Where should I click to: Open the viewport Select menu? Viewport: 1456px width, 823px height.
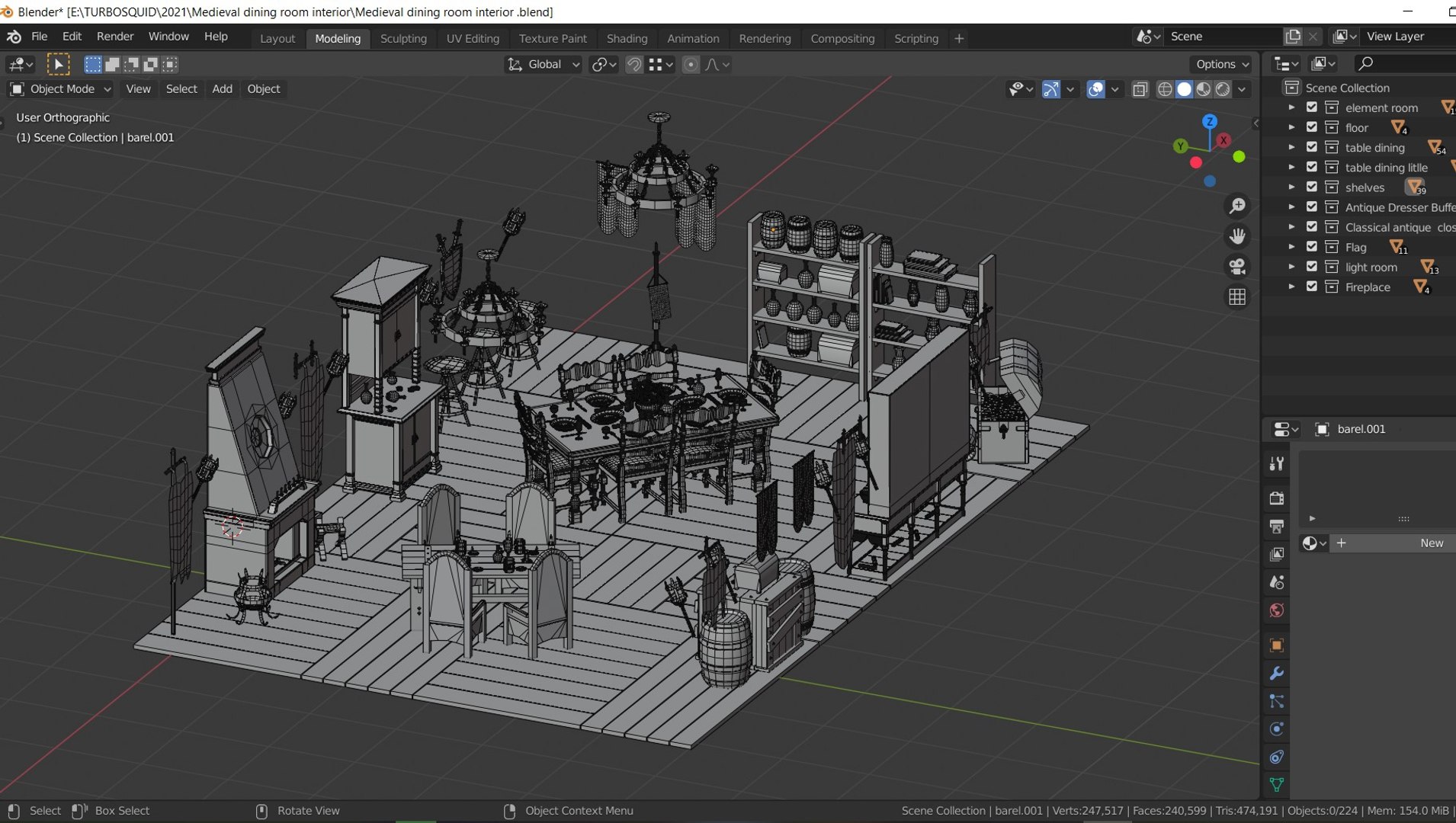[181, 89]
